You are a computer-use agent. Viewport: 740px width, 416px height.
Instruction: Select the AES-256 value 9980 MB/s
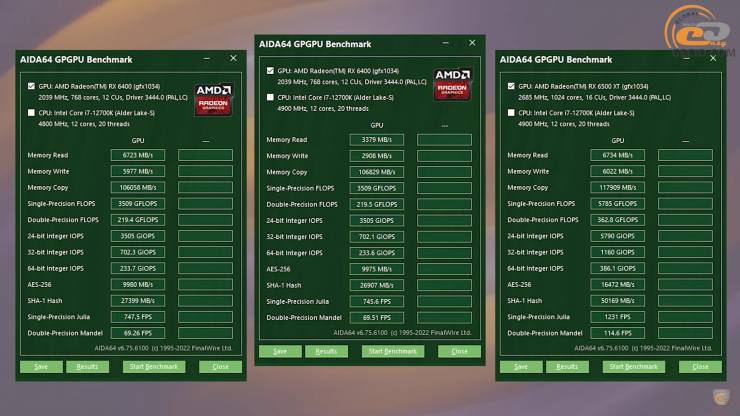tap(138, 285)
